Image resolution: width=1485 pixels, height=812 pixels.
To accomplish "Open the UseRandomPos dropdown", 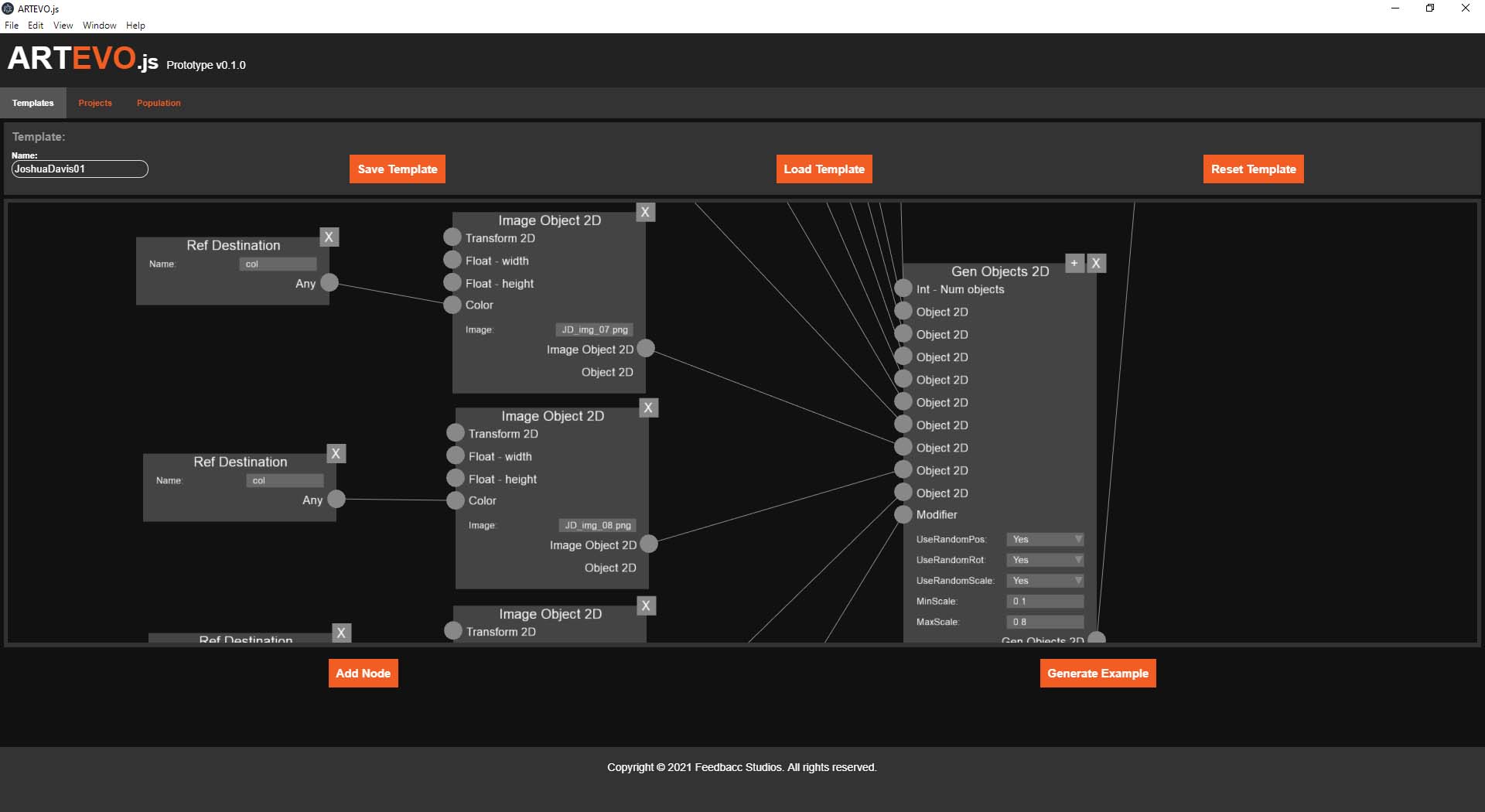I will (1045, 539).
